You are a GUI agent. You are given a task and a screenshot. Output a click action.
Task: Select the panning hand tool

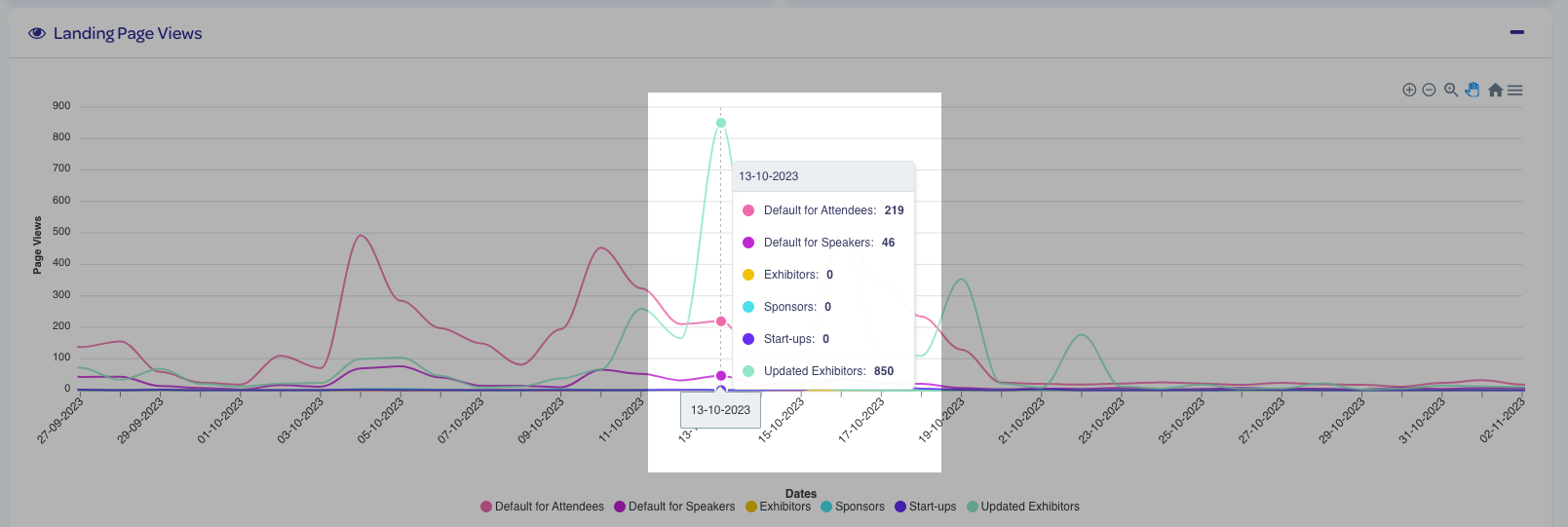click(x=1472, y=90)
